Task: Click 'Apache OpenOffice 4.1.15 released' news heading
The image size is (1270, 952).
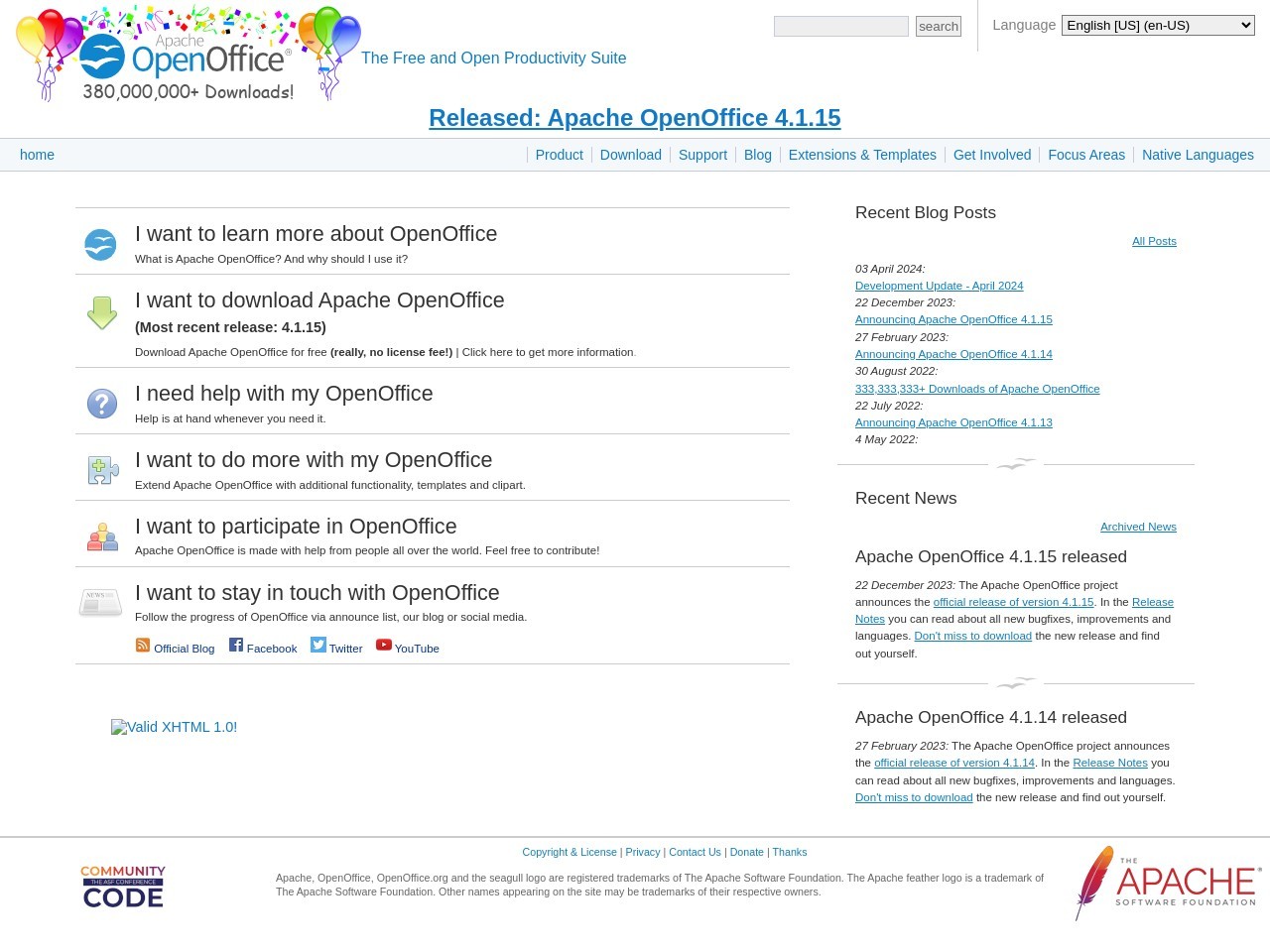Action: coord(991,556)
